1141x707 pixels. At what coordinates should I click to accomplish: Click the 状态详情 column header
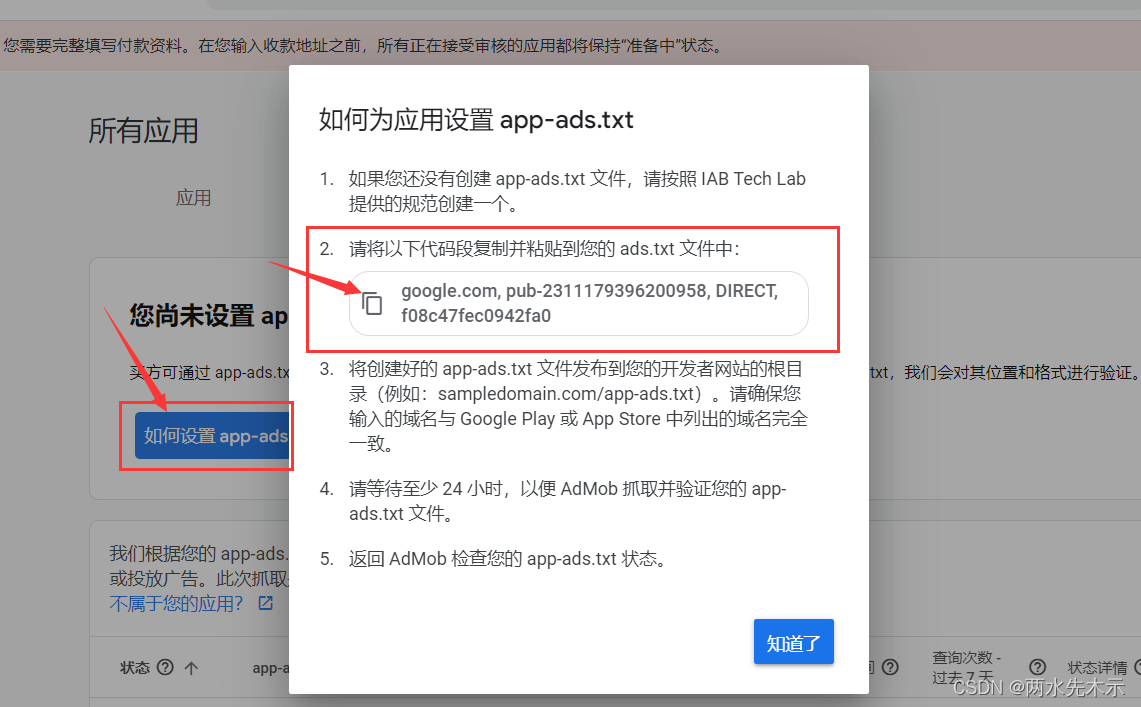1097,668
